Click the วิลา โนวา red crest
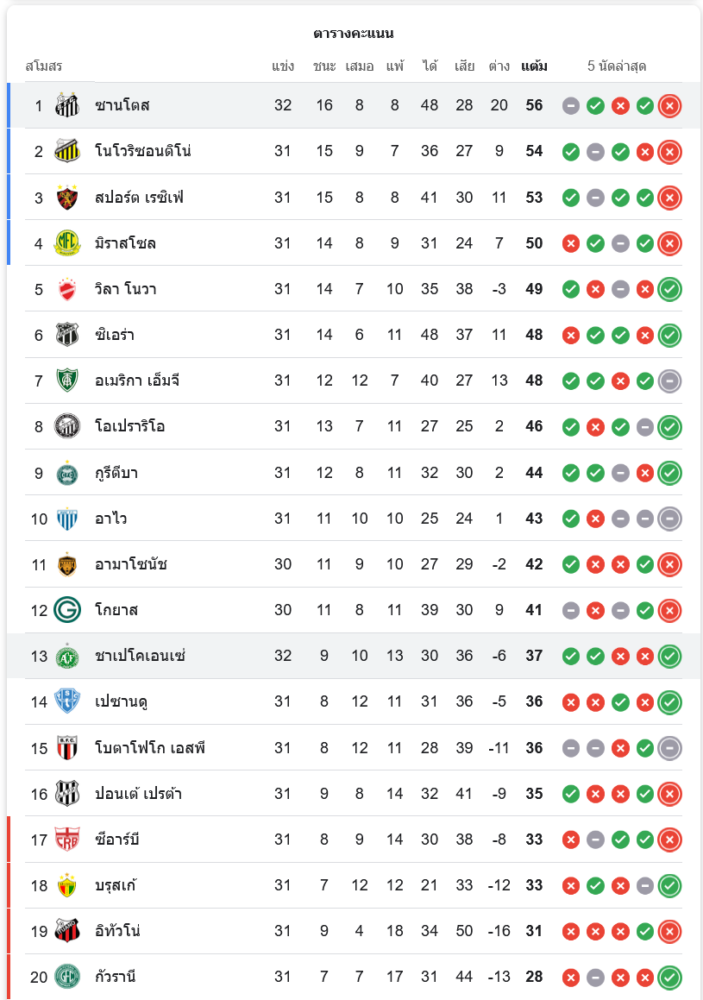 pyautogui.click(x=67, y=289)
